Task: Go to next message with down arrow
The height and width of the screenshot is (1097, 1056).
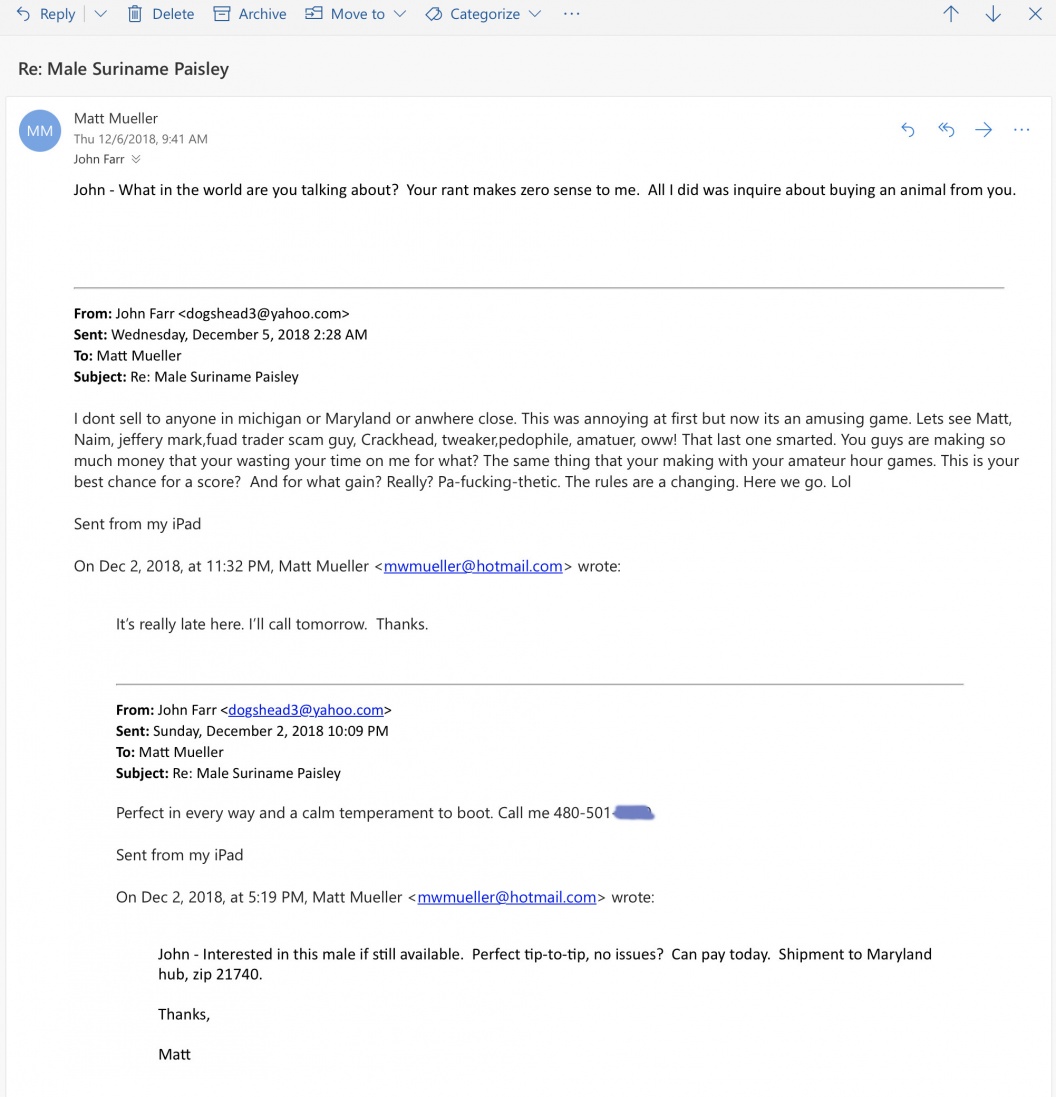Action: click(x=993, y=14)
